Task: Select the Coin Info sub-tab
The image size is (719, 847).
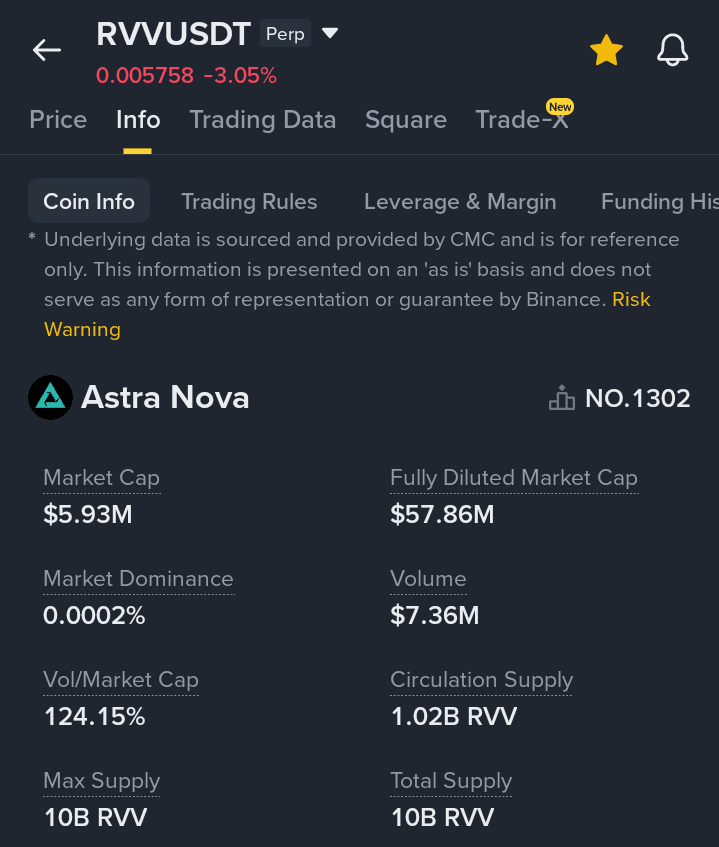Action: pos(89,201)
